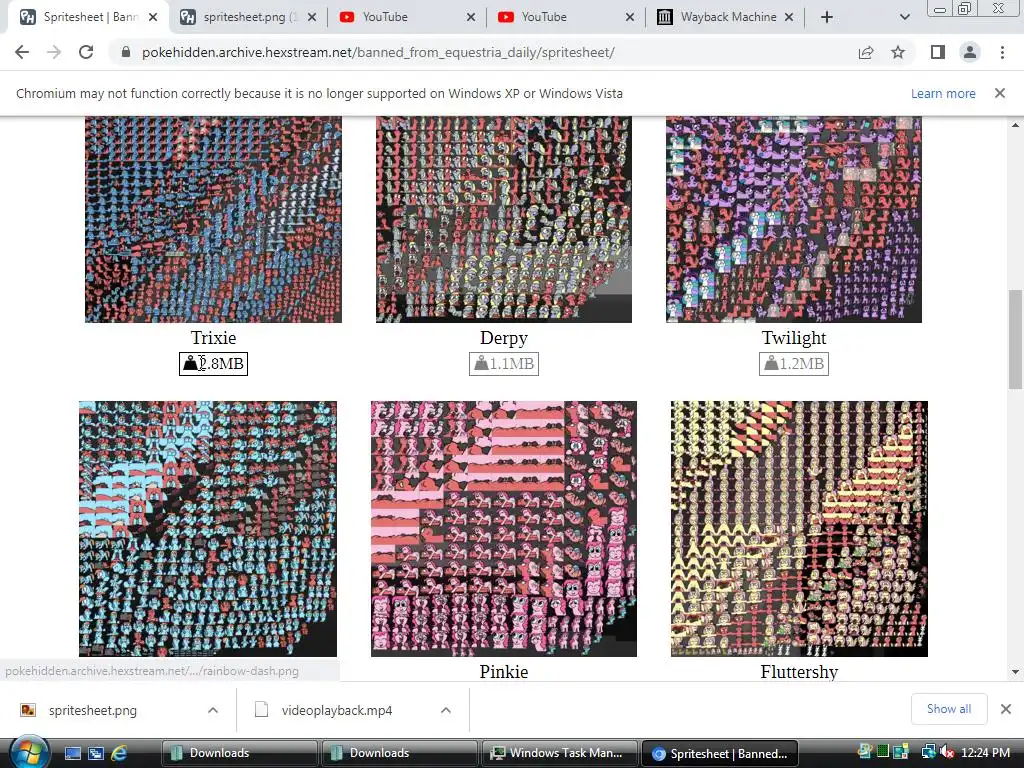Screen dimensions: 1024x768
Task: Share this page using the share icon
Action: (x=866, y=52)
